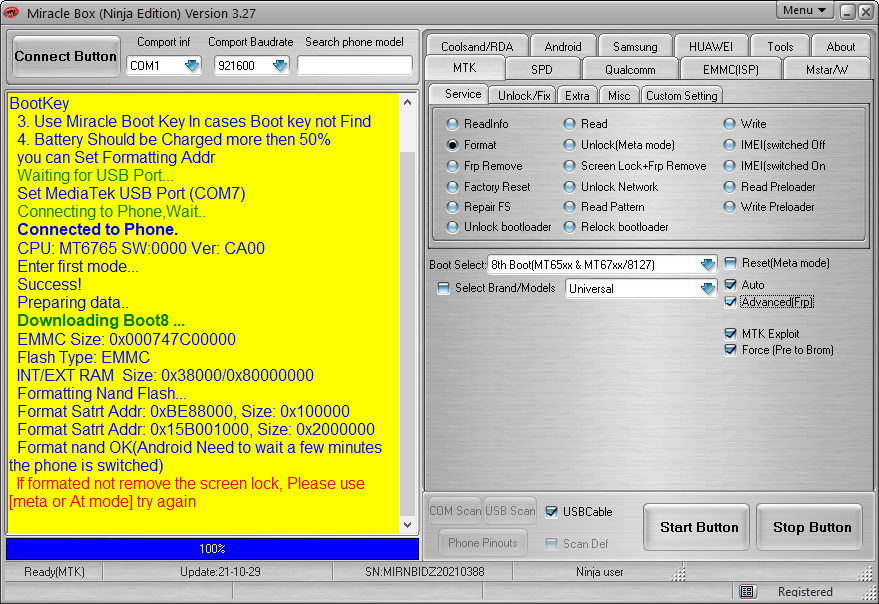The image size is (879, 604).
Task: Open the Unlock/Fix sub-tab
Action: [x=524, y=95]
